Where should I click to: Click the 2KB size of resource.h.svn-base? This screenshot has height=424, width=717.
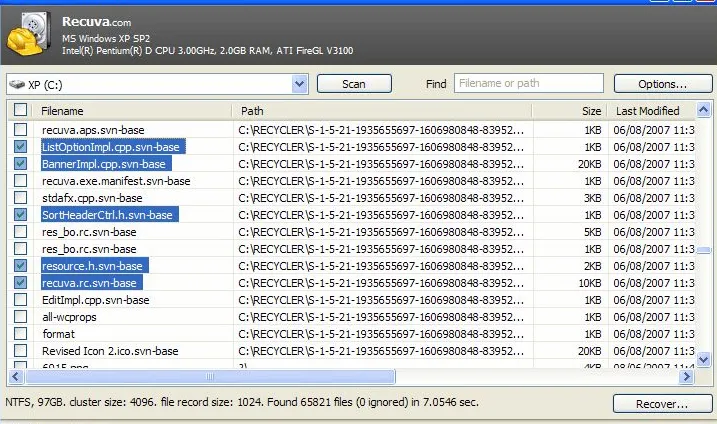coord(593,266)
